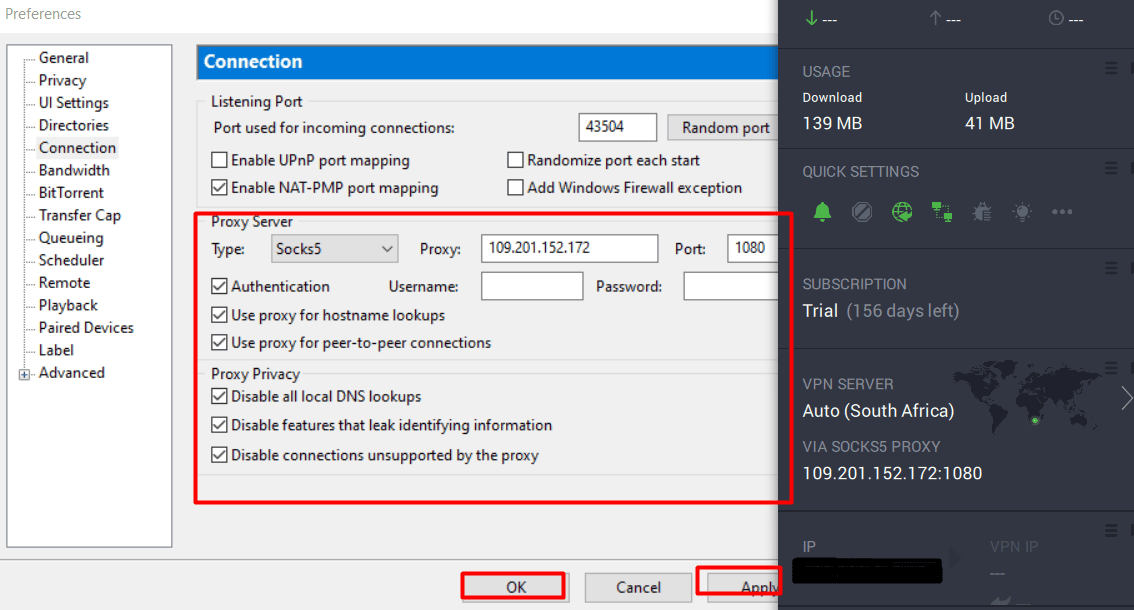Click the Proxy address input field
This screenshot has width=1134, height=610.
tap(569, 247)
